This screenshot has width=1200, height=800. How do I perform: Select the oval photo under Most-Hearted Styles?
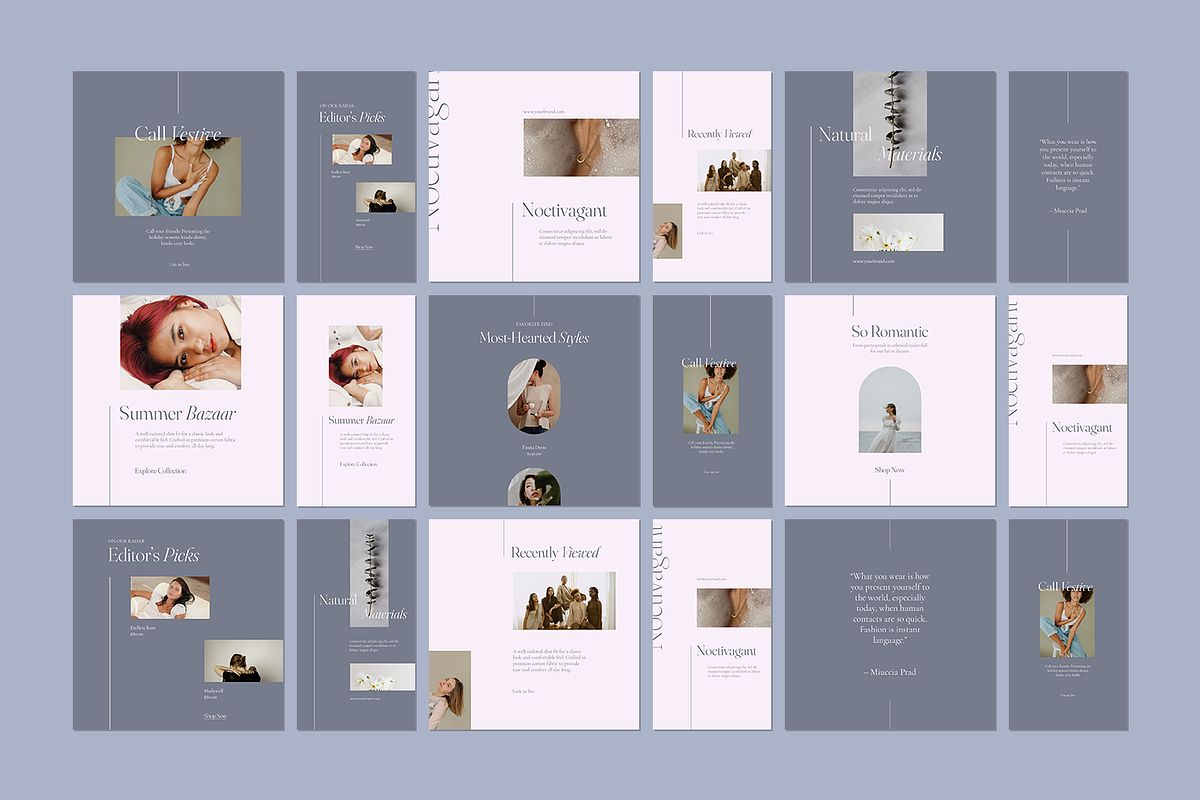click(x=534, y=397)
